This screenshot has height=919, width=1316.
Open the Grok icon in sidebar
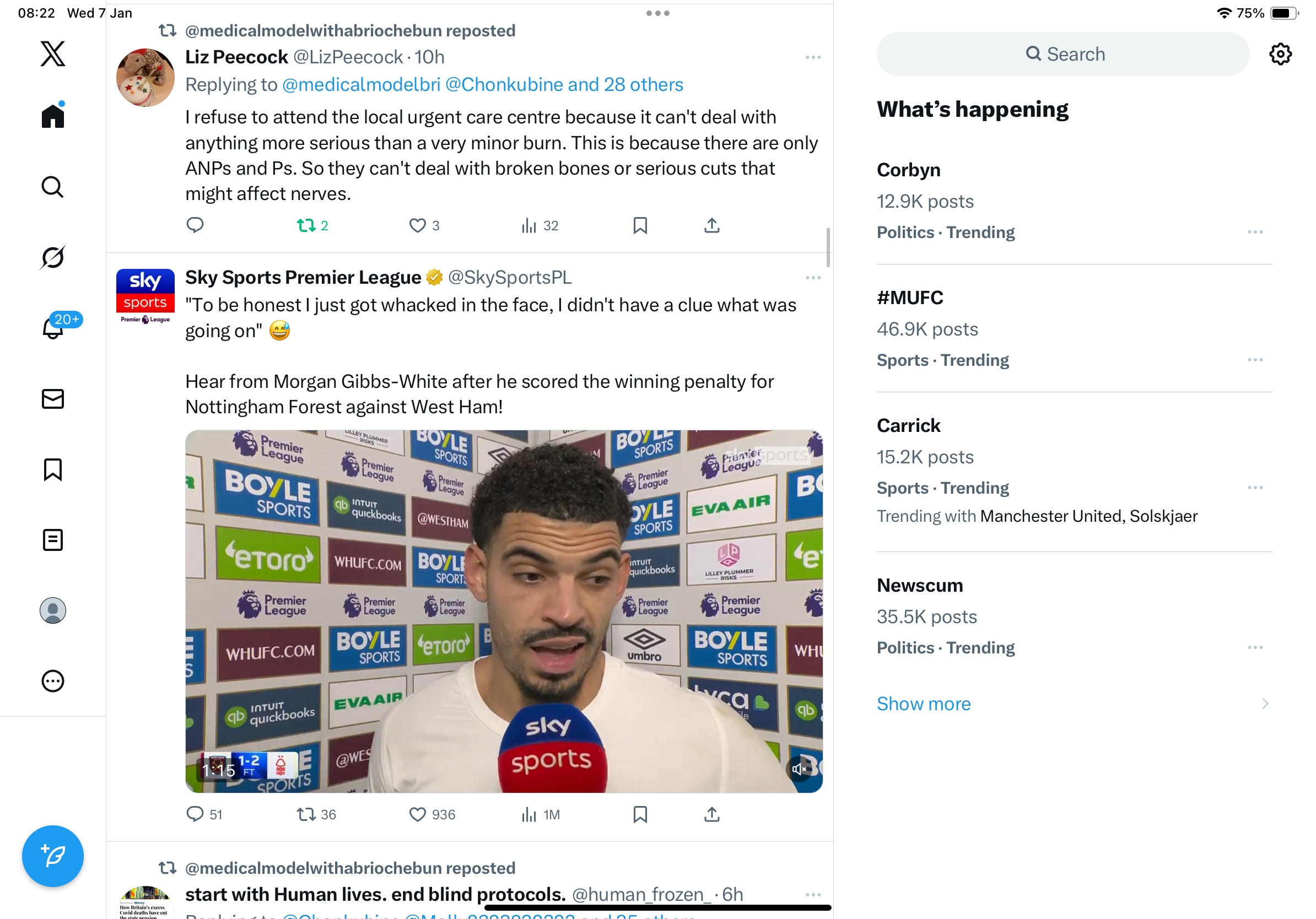pyautogui.click(x=53, y=257)
